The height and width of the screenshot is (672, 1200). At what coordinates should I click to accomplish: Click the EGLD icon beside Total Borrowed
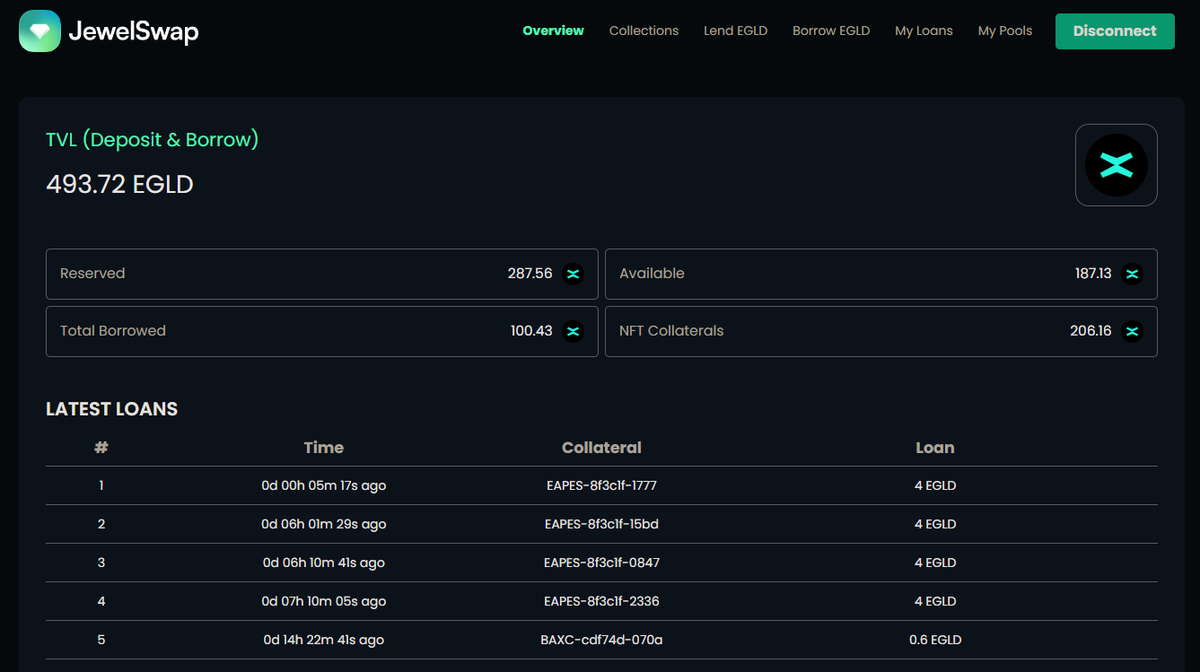(573, 331)
